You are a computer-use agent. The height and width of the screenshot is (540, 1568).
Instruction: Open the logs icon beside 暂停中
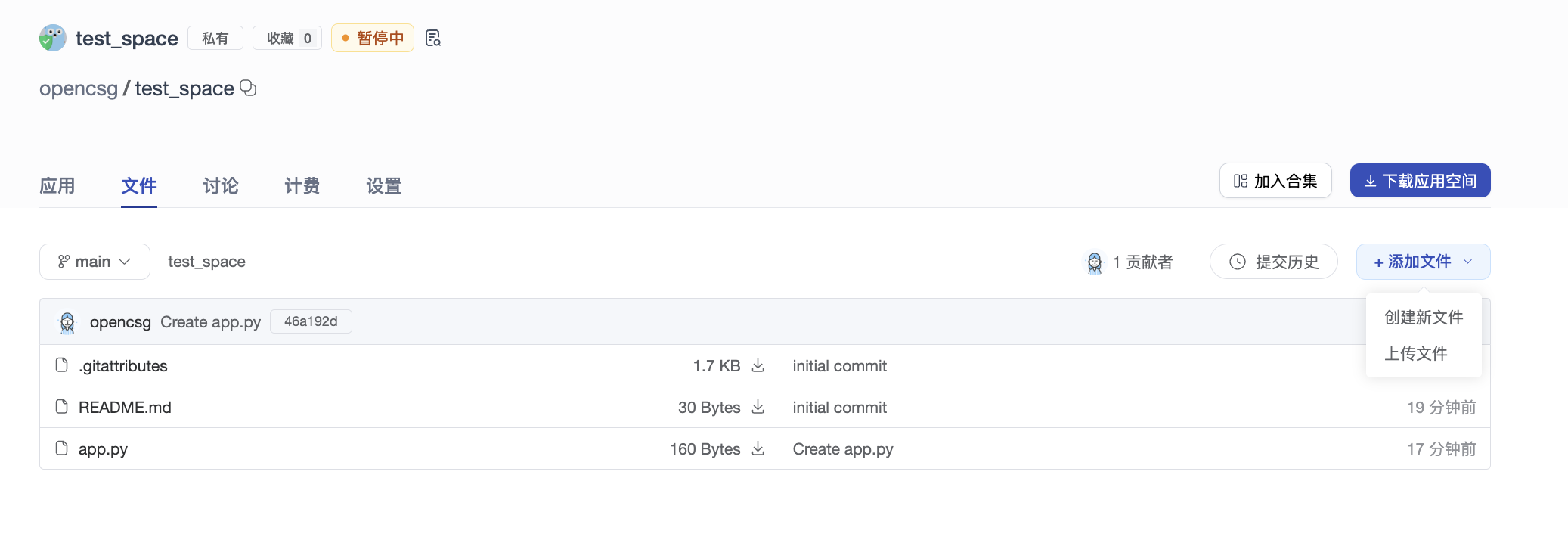432,38
